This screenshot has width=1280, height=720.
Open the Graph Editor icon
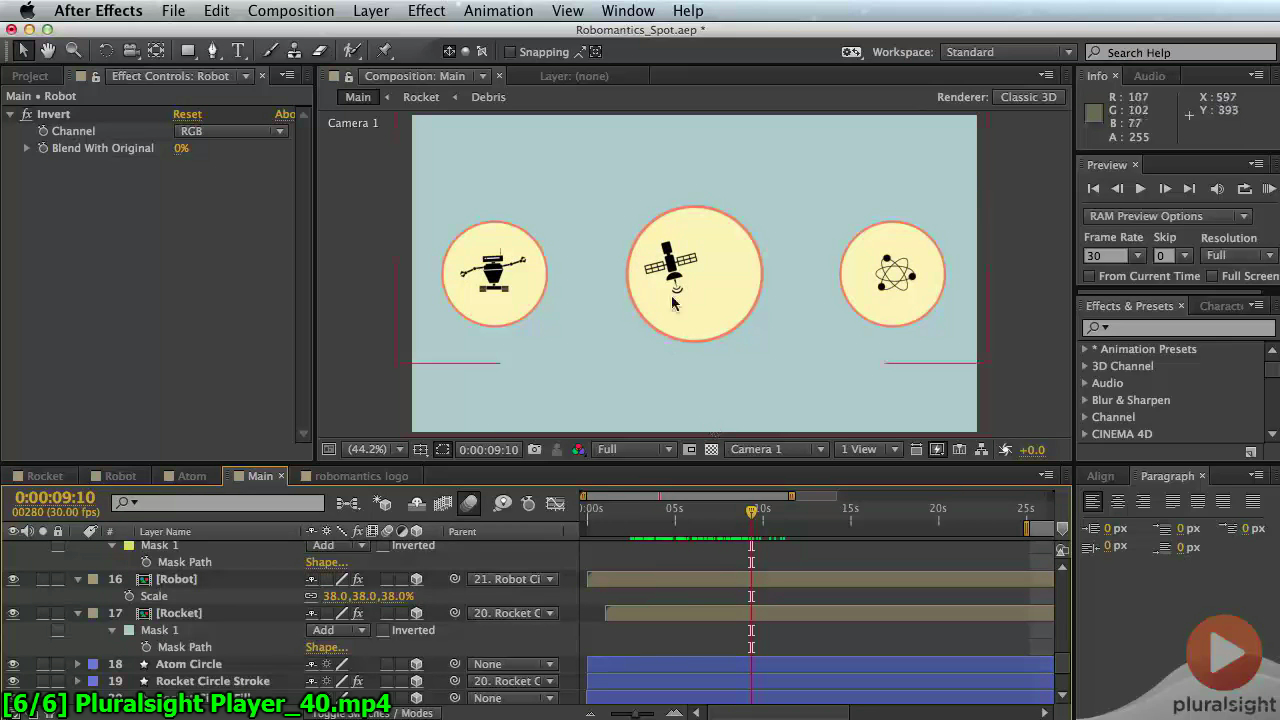pos(555,504)
